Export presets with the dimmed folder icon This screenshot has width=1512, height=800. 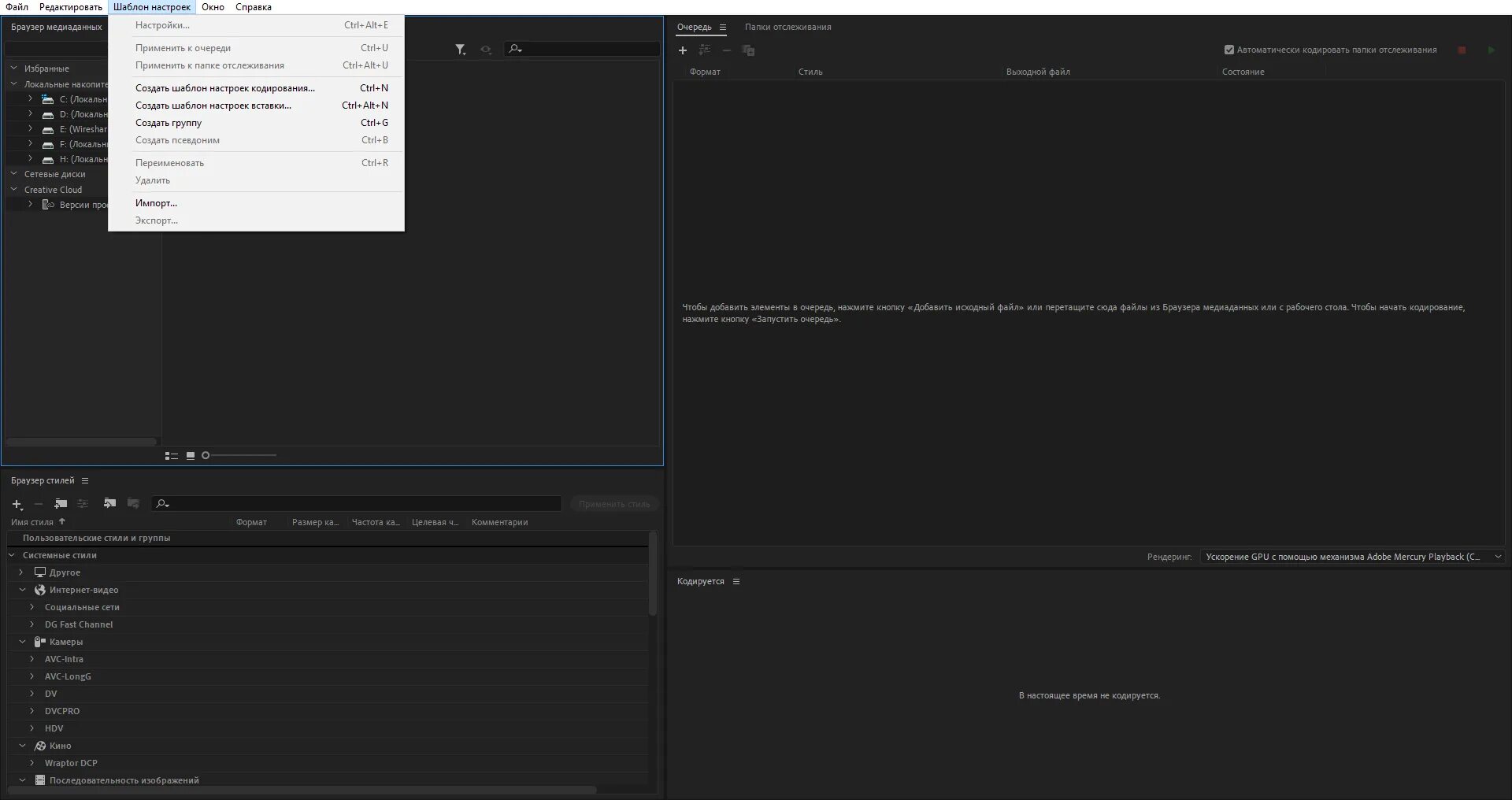click(133, 504)
